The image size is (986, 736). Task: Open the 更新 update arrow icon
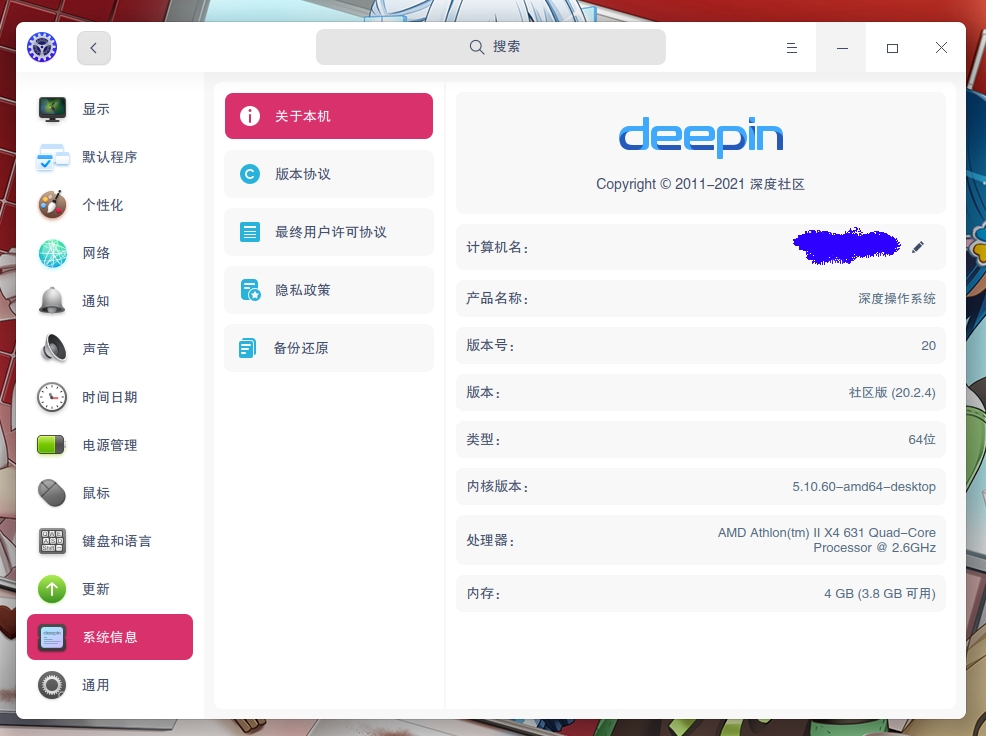(x=52, y=589)
